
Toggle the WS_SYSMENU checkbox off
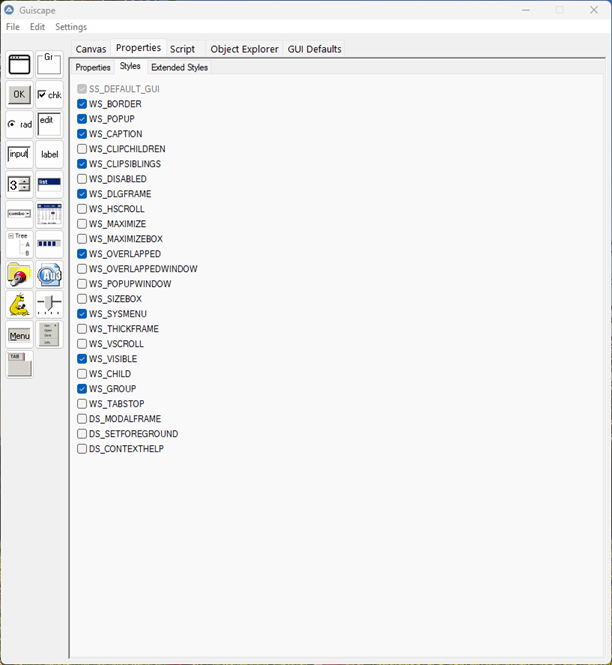coord(82,314)
